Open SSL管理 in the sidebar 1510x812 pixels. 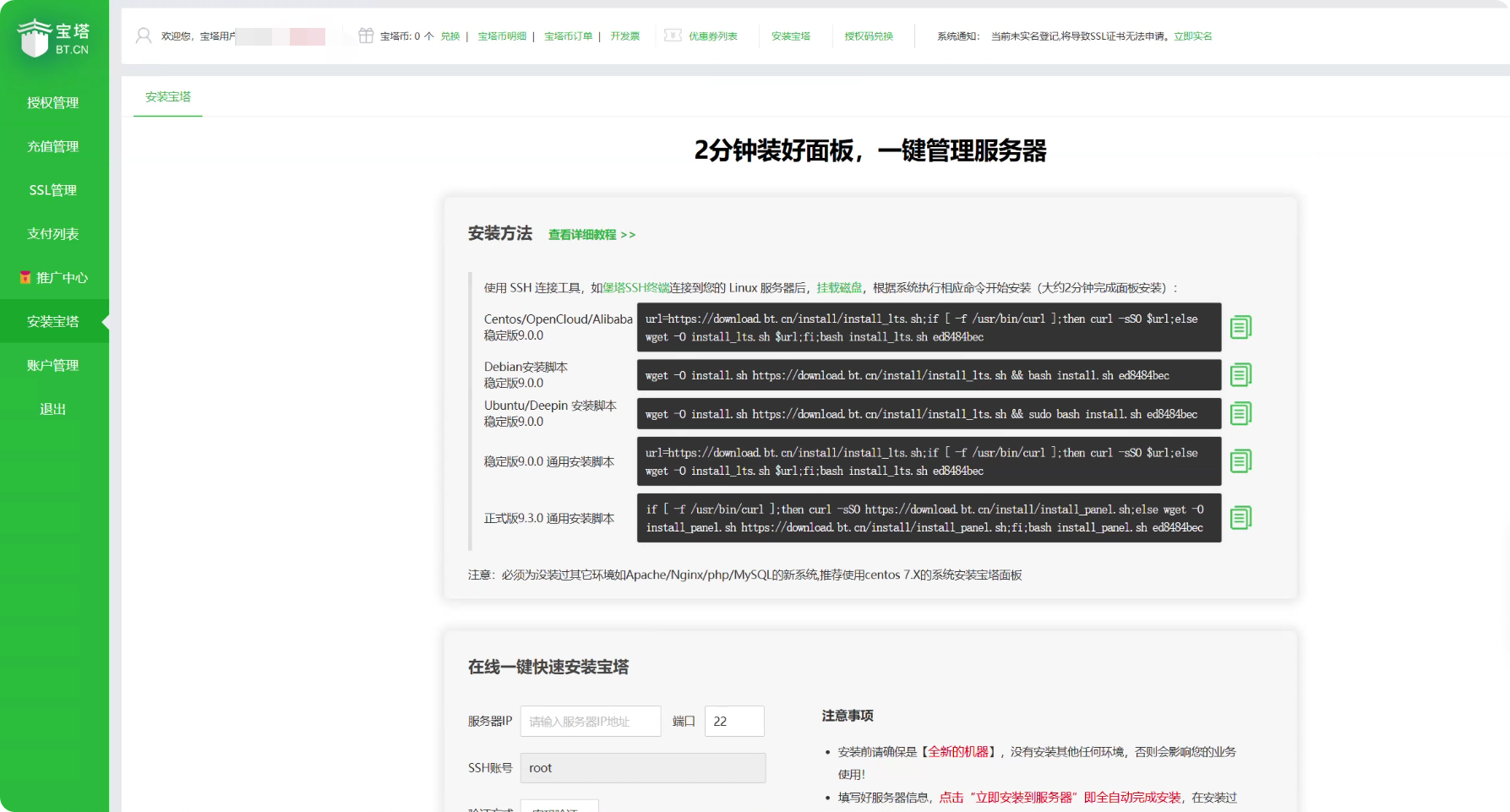point(54,190)
